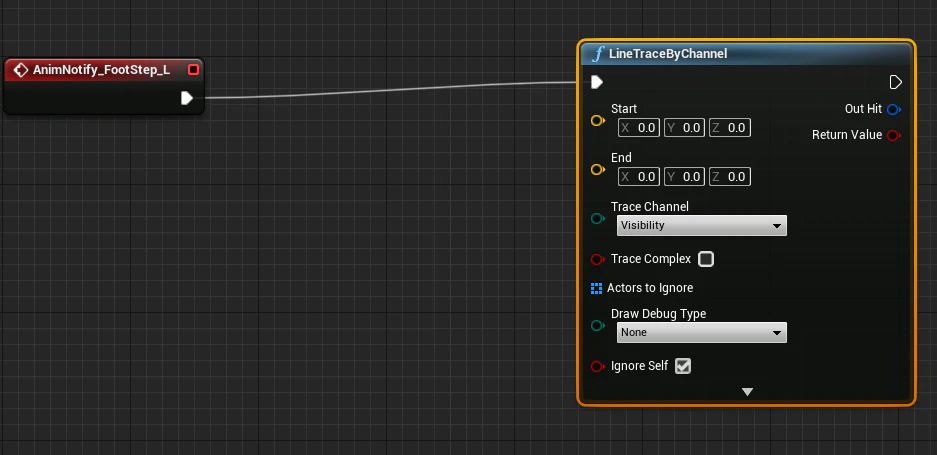Screen dimensions: 937x455
Task: Click the Start vector input pin
Action: tap(598, 121)
